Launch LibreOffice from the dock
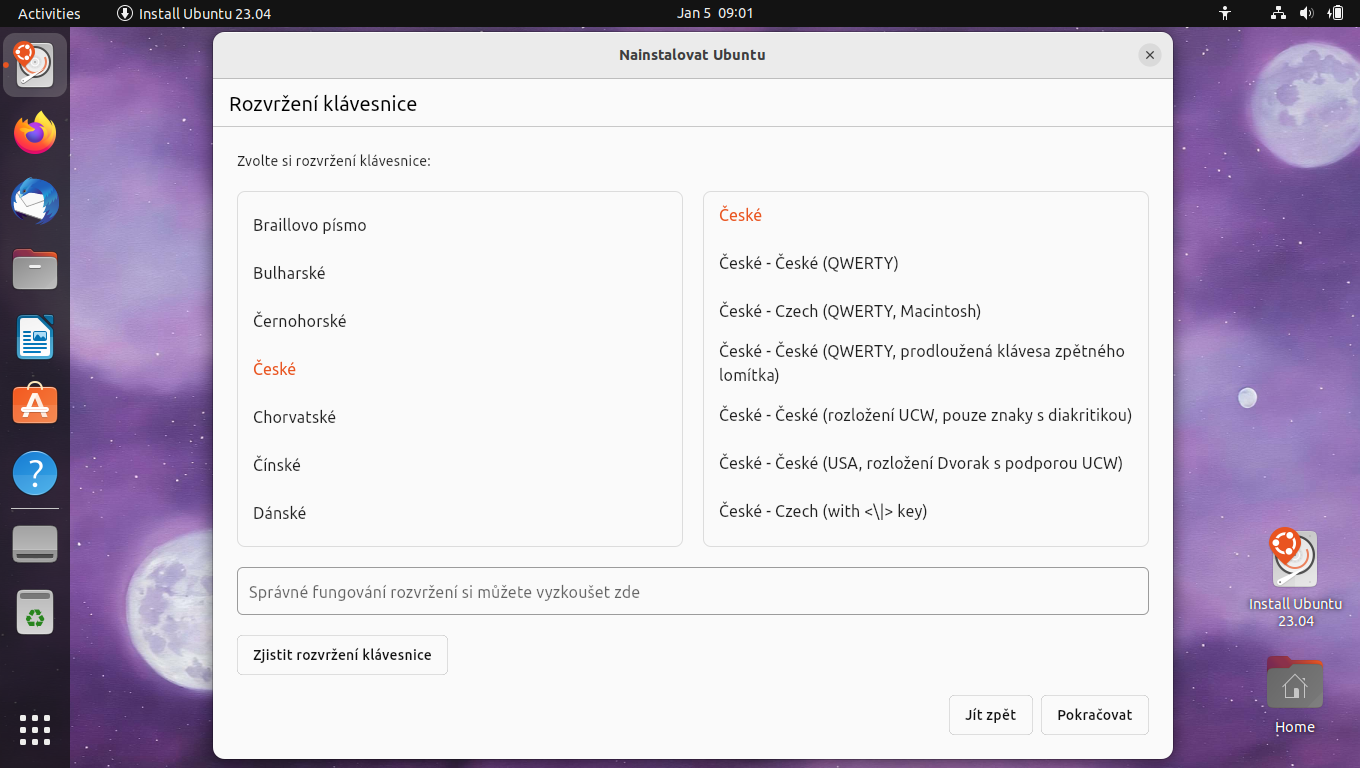This screenshot has width=1360, height=768. tap(34, 337)
